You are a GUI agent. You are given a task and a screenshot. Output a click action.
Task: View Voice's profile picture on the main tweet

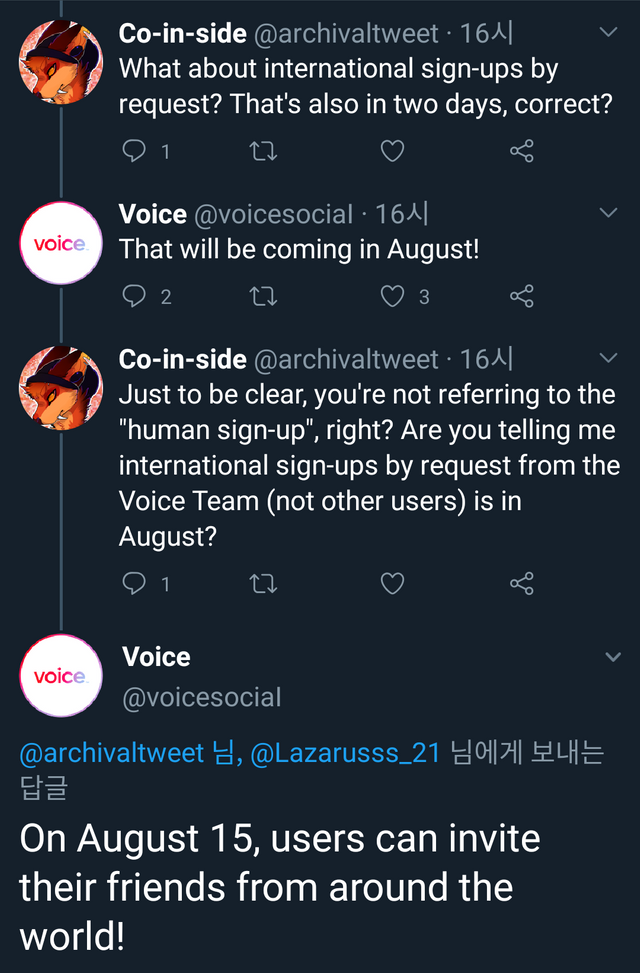pyautogui.click(x=60, y=675)
